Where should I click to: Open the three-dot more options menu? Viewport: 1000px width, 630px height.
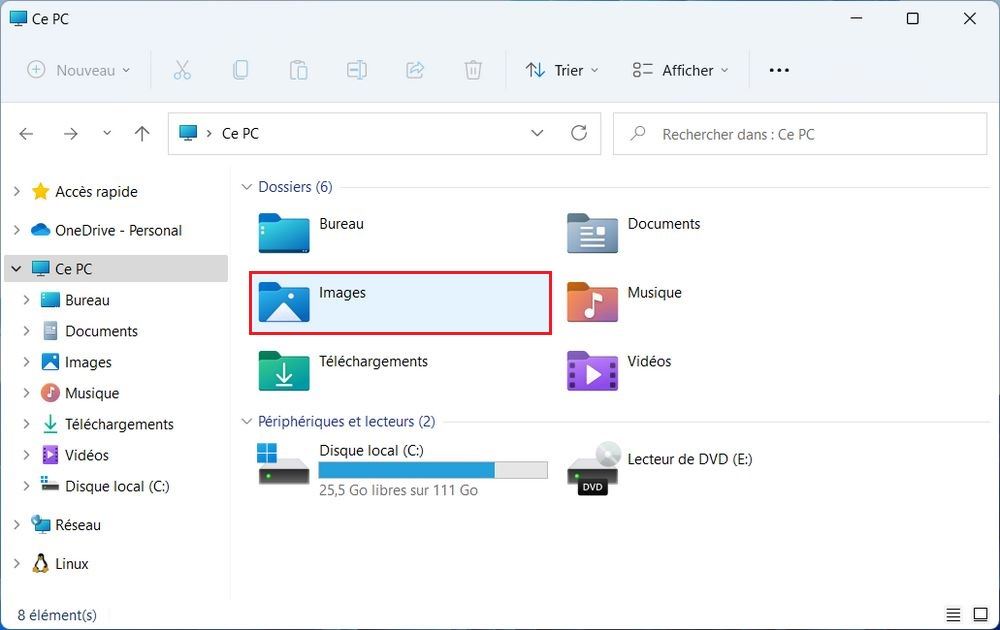tap(779, 70)
